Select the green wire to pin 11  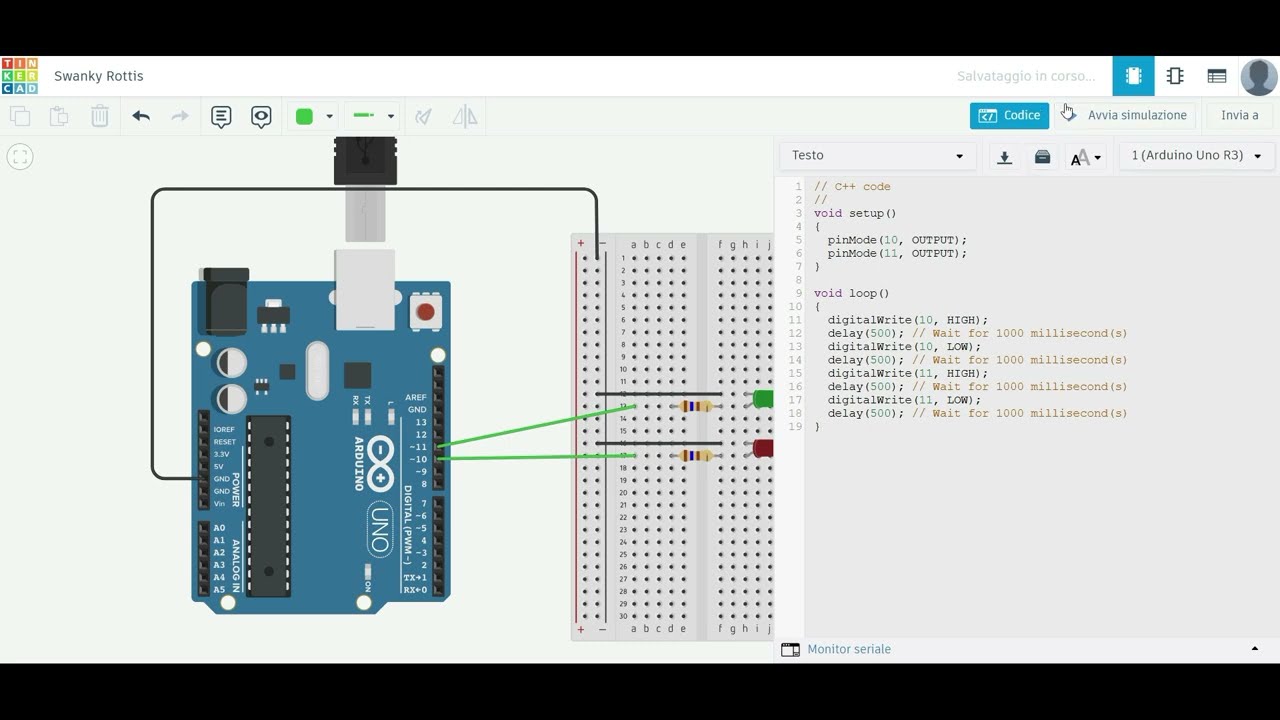tap(536, 425)
